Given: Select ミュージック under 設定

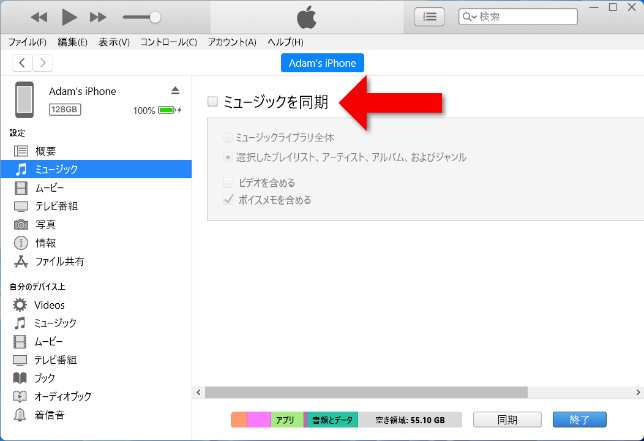Looking at the screenshot, I should tap(96, 169).
